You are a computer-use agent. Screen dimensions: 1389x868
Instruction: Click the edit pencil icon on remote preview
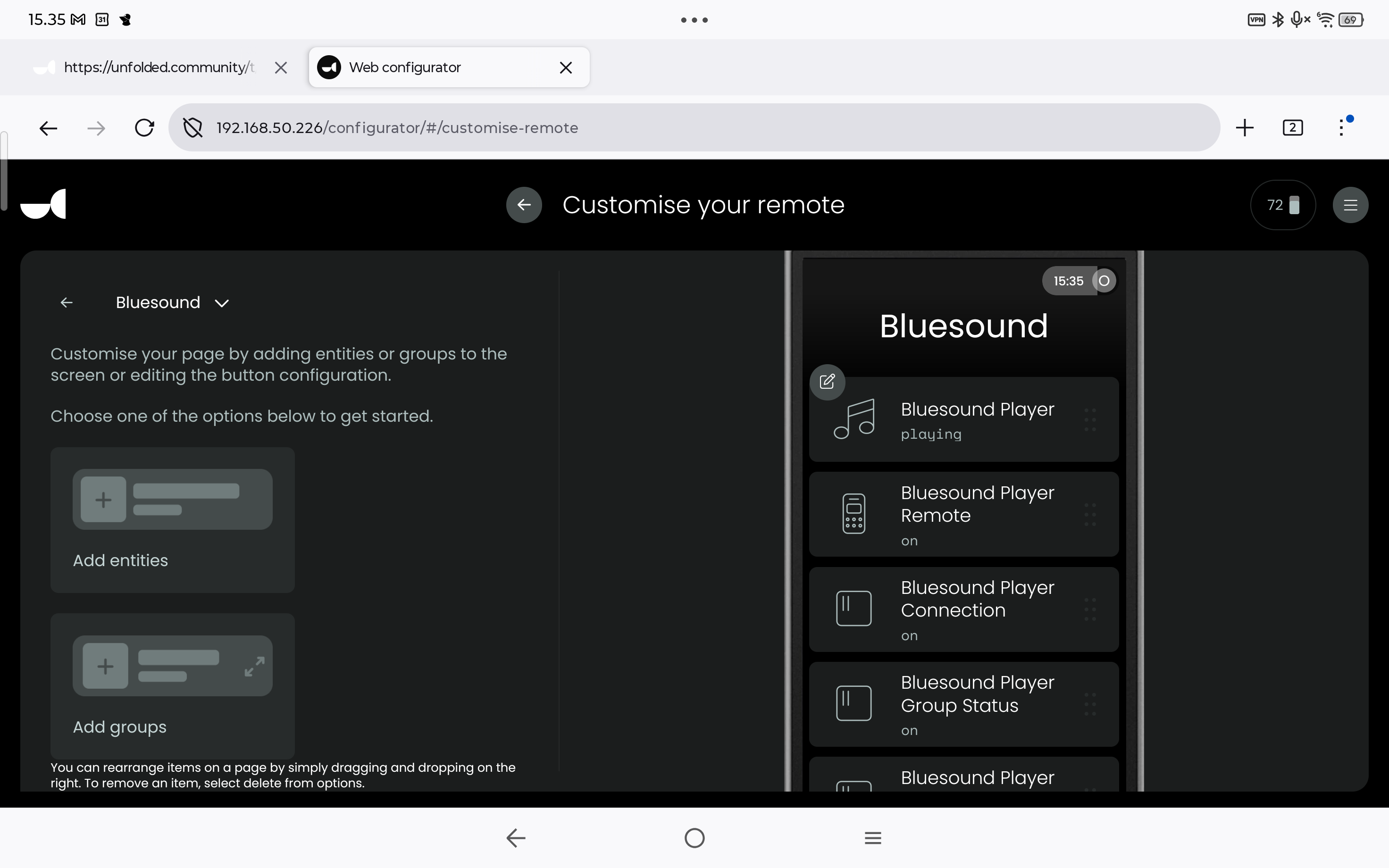827,382
